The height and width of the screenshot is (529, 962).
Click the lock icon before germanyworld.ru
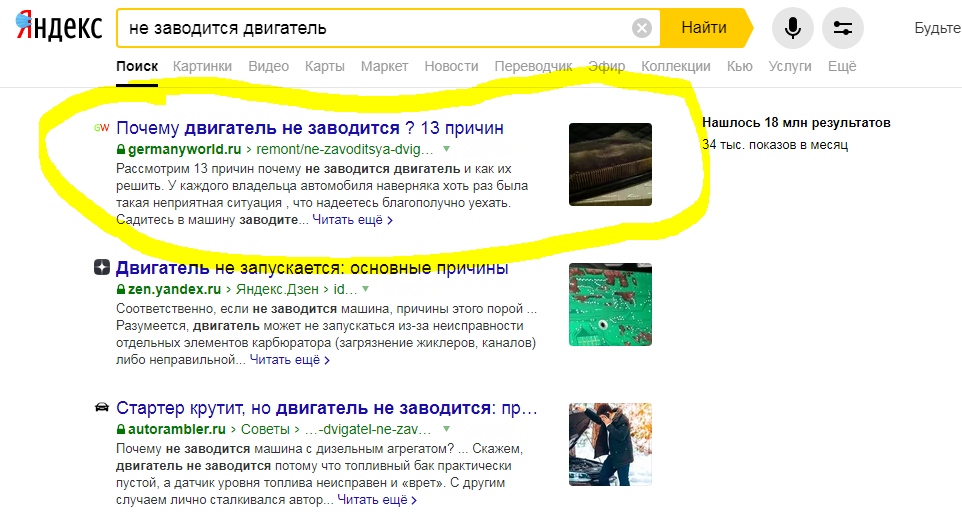click(121, 149)
